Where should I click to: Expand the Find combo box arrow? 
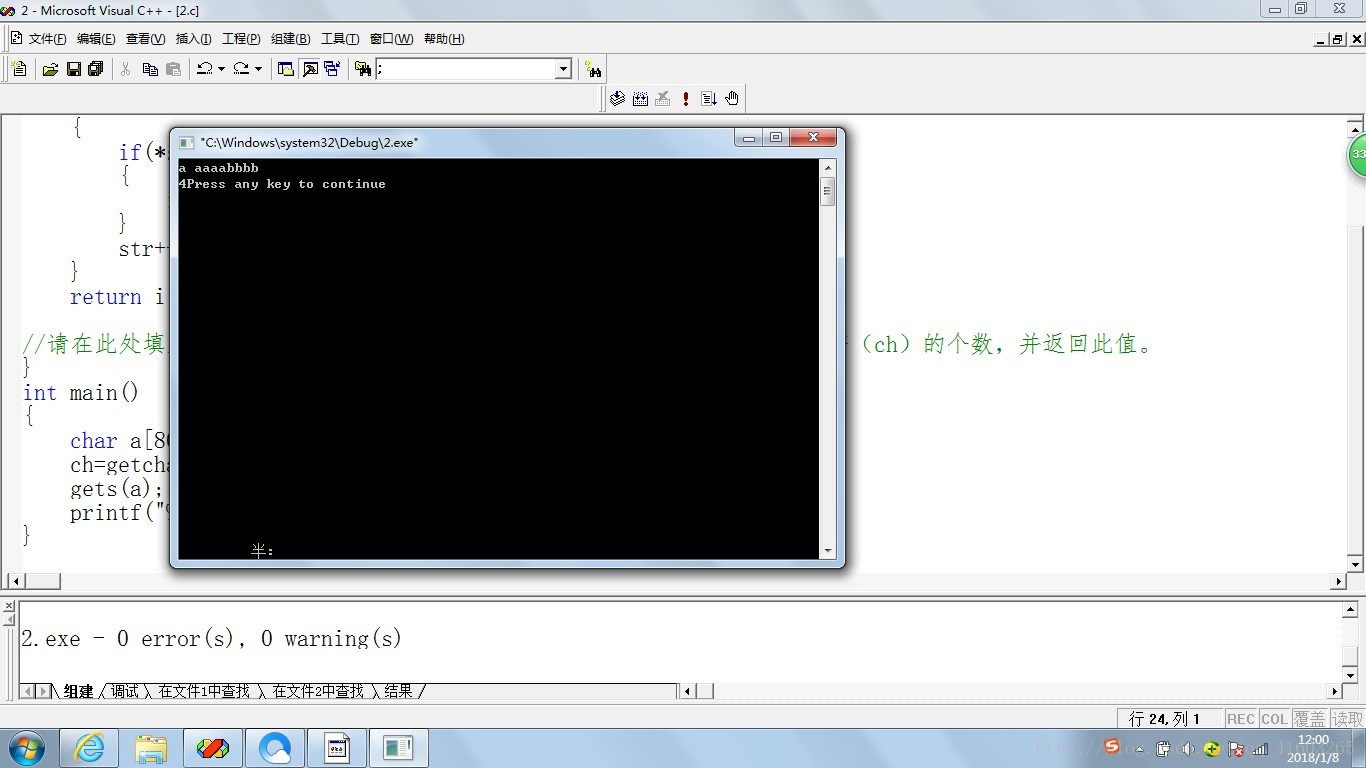click(x=563, y=69)
